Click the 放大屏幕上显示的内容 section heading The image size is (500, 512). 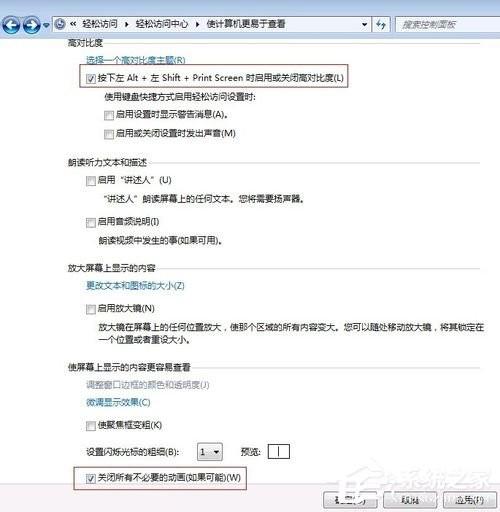pyautogui.click(x=112, y=268)
